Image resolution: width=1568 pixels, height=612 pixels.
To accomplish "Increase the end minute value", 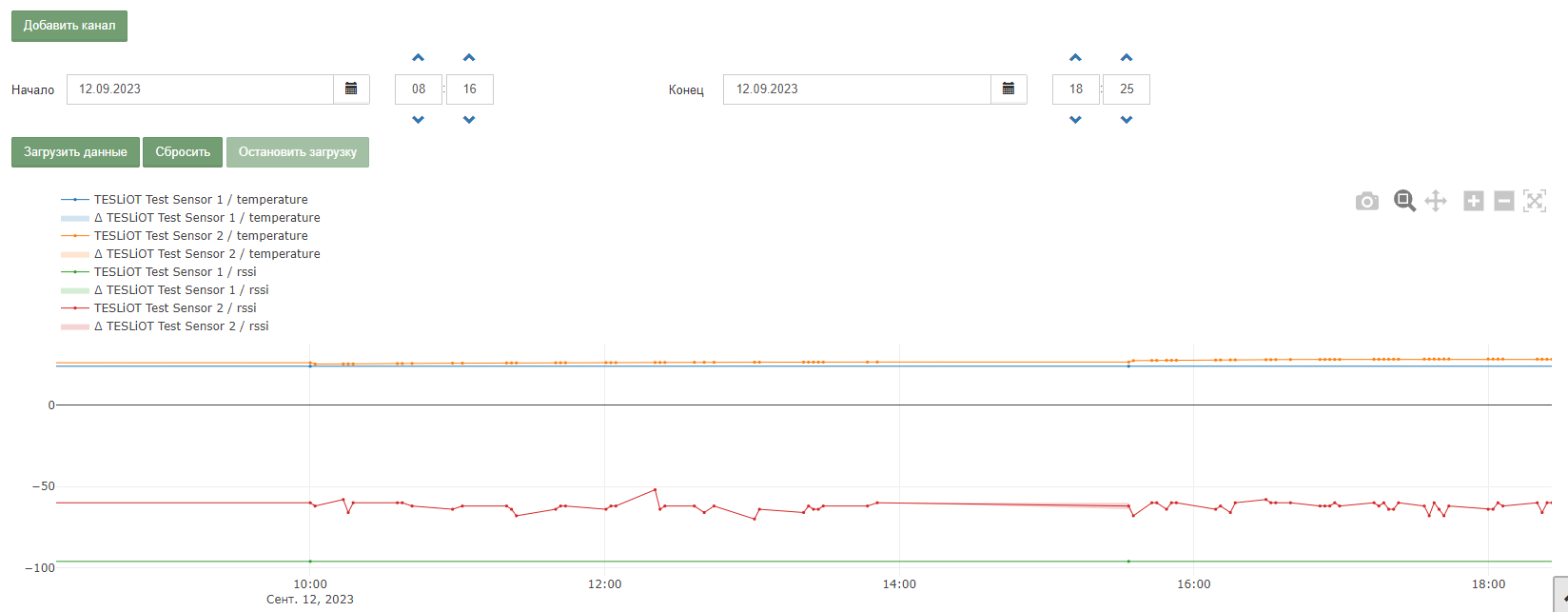I will point(1127,58).
